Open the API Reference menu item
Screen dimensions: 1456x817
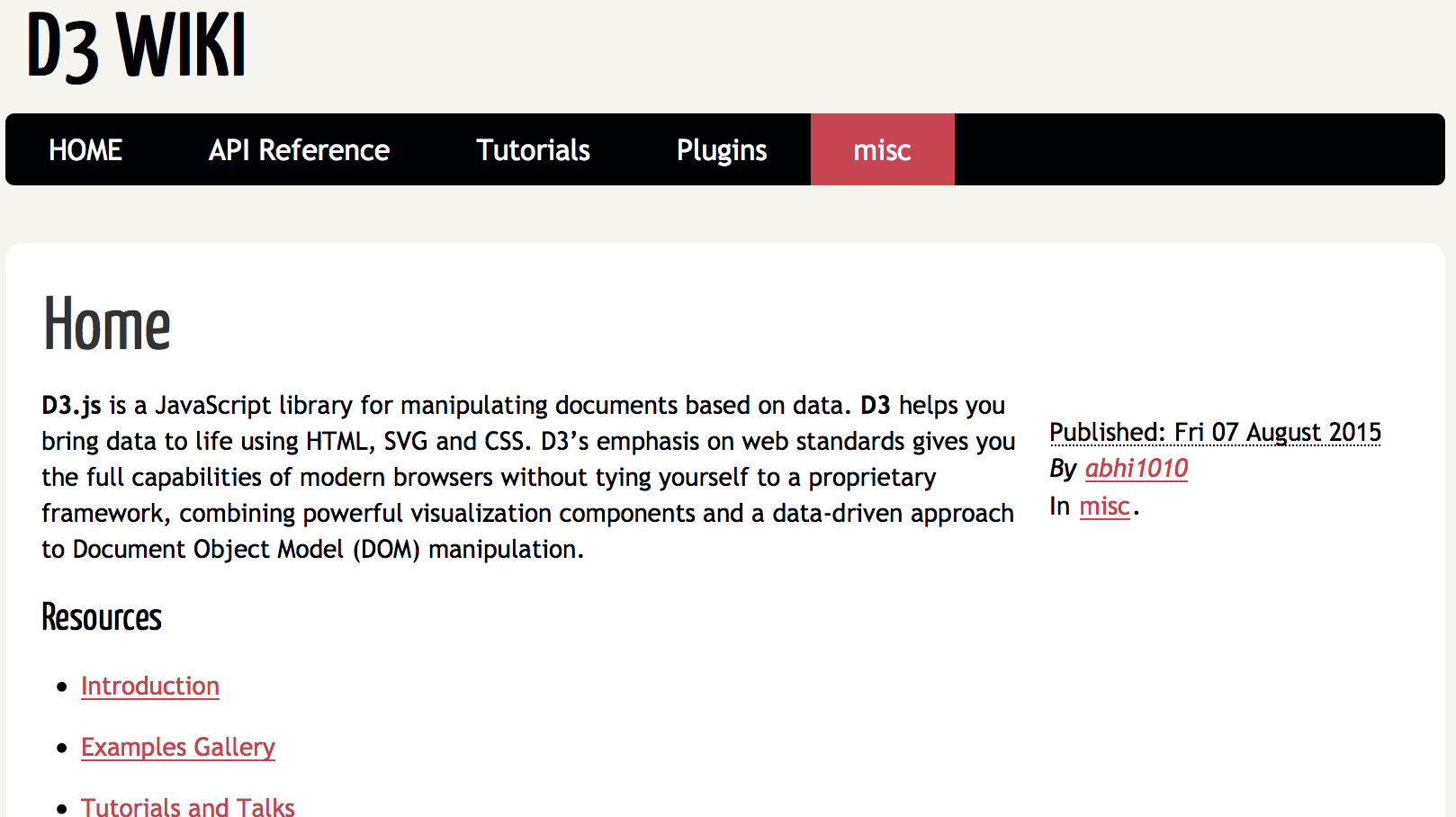[x=299, y=149]
